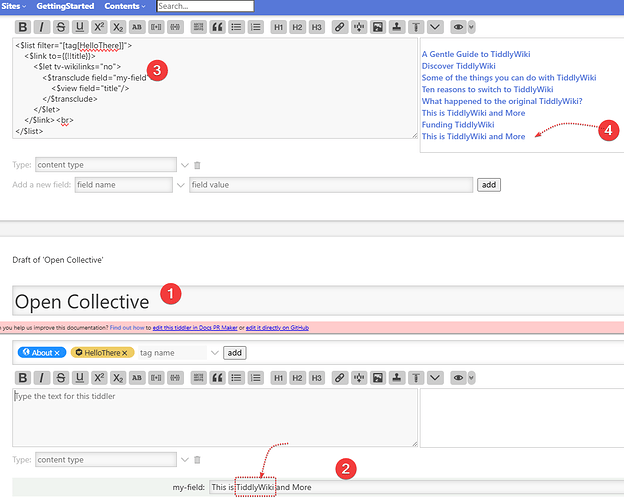Click the H2 heading button in lower toolbar
The width and height of the screenshot is (624, 500).
[297, 378]
